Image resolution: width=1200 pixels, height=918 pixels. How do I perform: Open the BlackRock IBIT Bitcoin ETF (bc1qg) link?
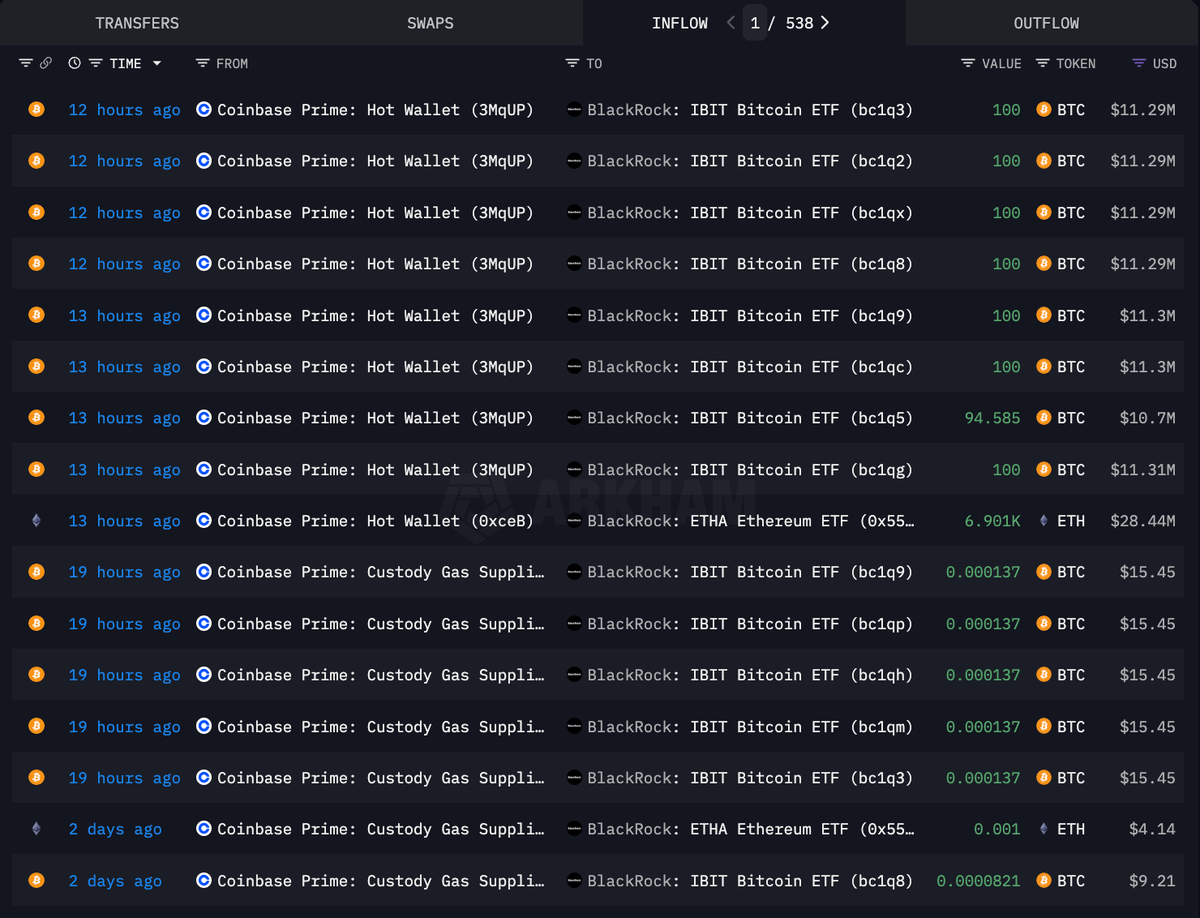[x=750, y=469]
